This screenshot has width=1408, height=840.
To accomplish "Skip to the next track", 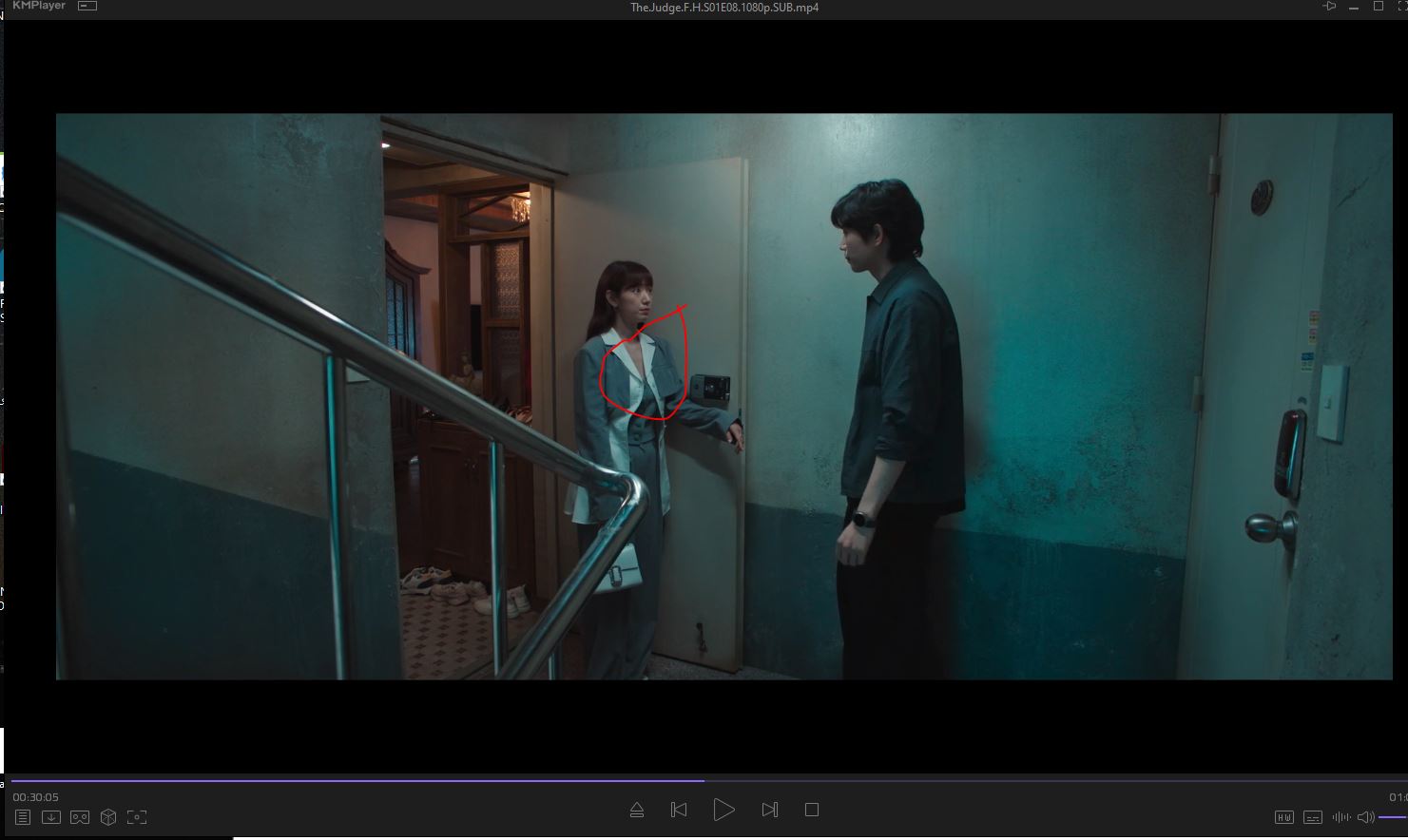I will (x=770, y=810).
